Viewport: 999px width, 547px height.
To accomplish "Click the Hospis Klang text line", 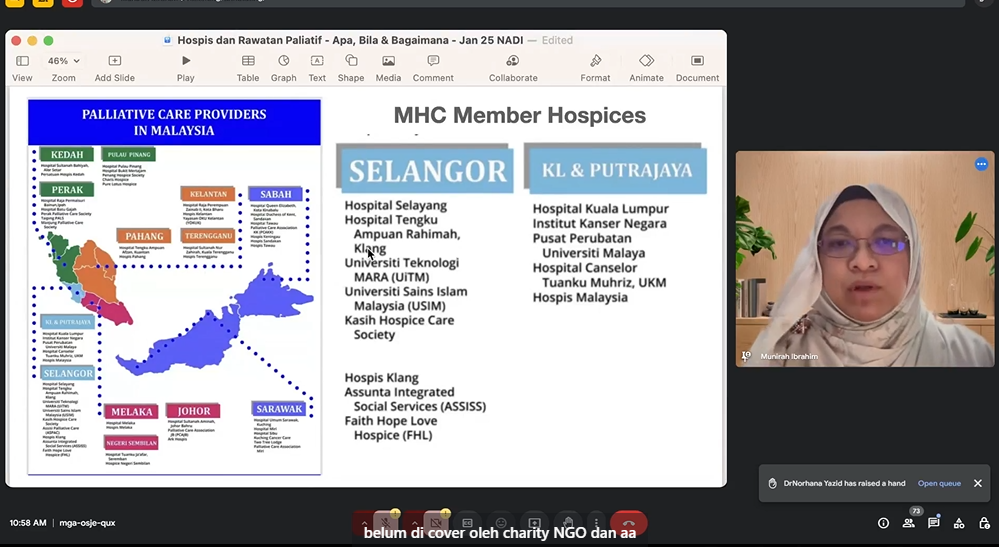I will [381, 378].
